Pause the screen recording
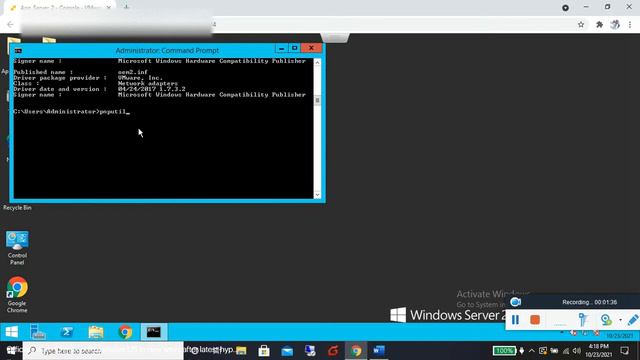 (515, 320)
